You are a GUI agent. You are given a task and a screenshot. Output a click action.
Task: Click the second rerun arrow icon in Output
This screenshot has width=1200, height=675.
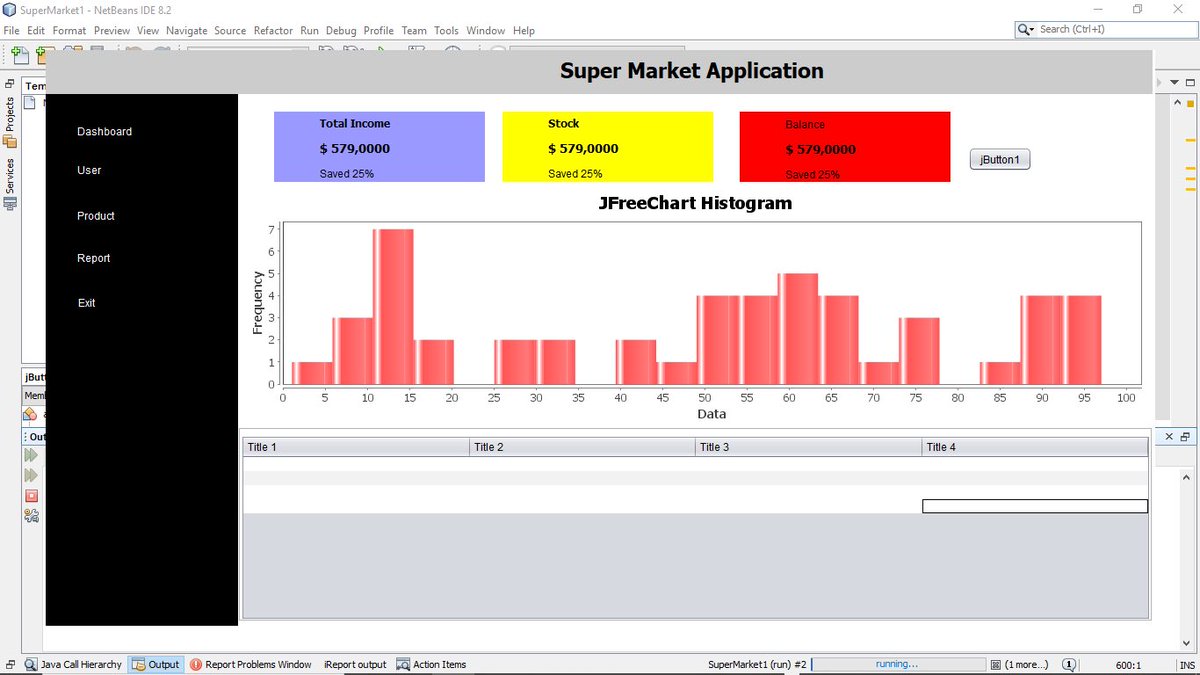[x=31, y=476]
